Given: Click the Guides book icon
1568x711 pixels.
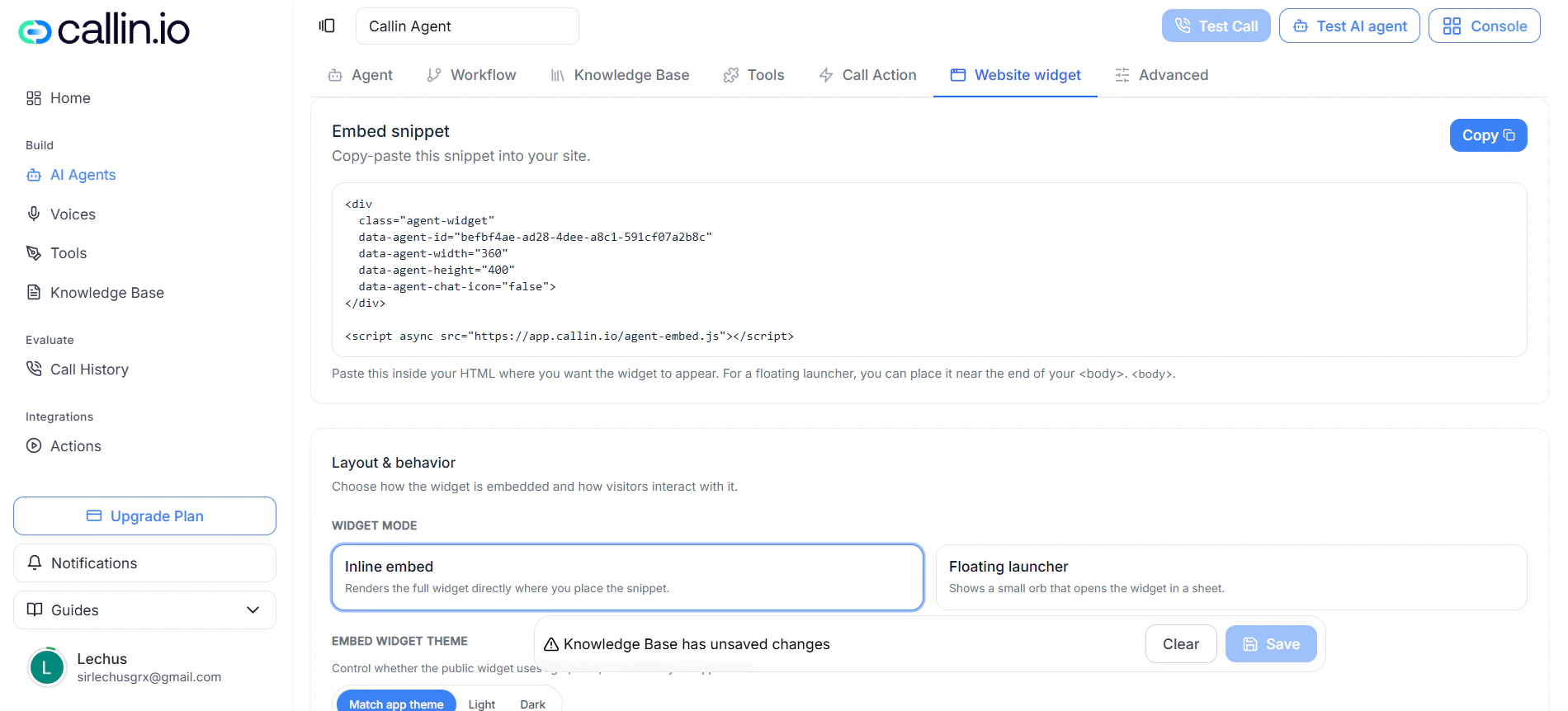Looking at the screenshot, I should click(x=35, y=610).
